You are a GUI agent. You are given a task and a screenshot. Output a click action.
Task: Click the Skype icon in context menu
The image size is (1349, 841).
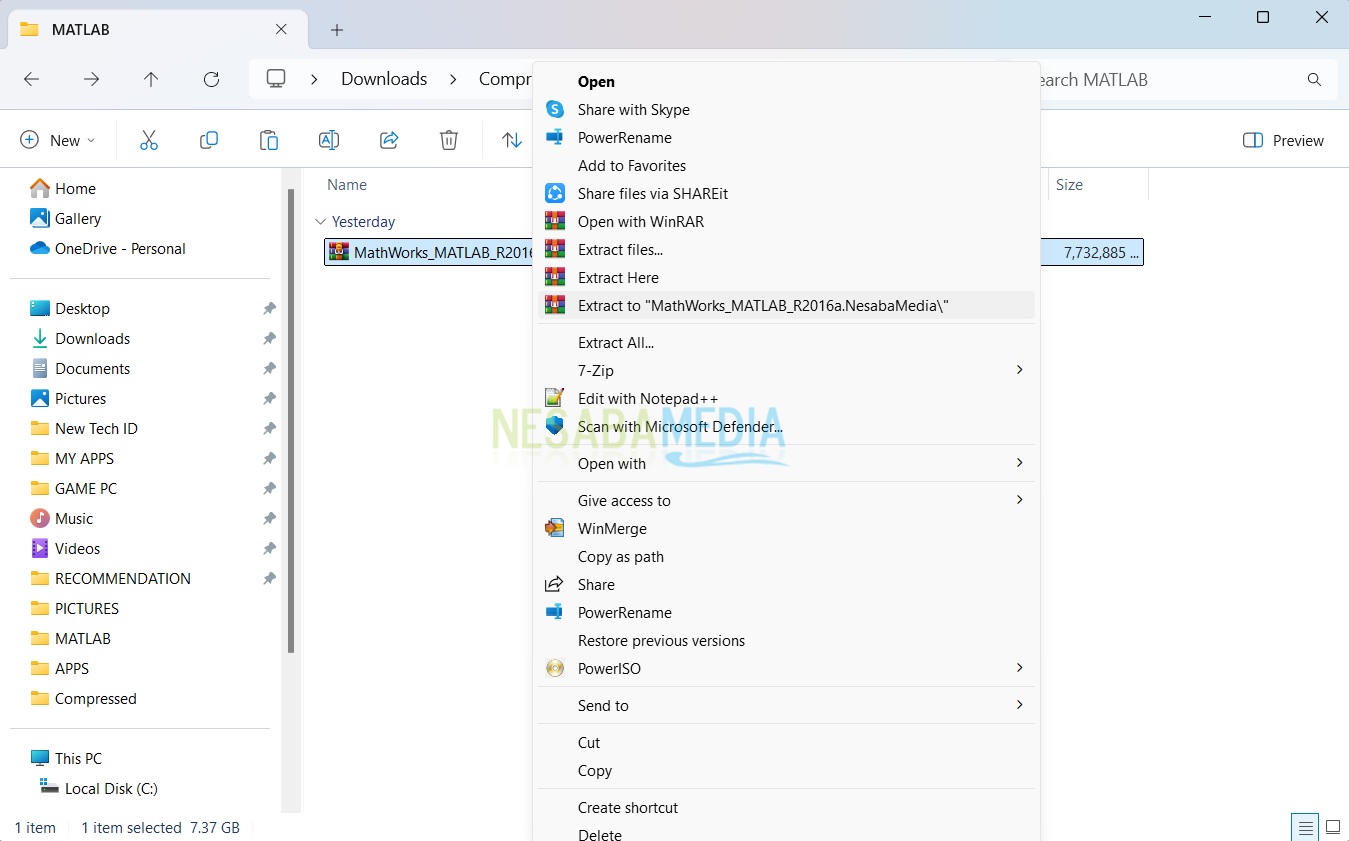[555, 110]
